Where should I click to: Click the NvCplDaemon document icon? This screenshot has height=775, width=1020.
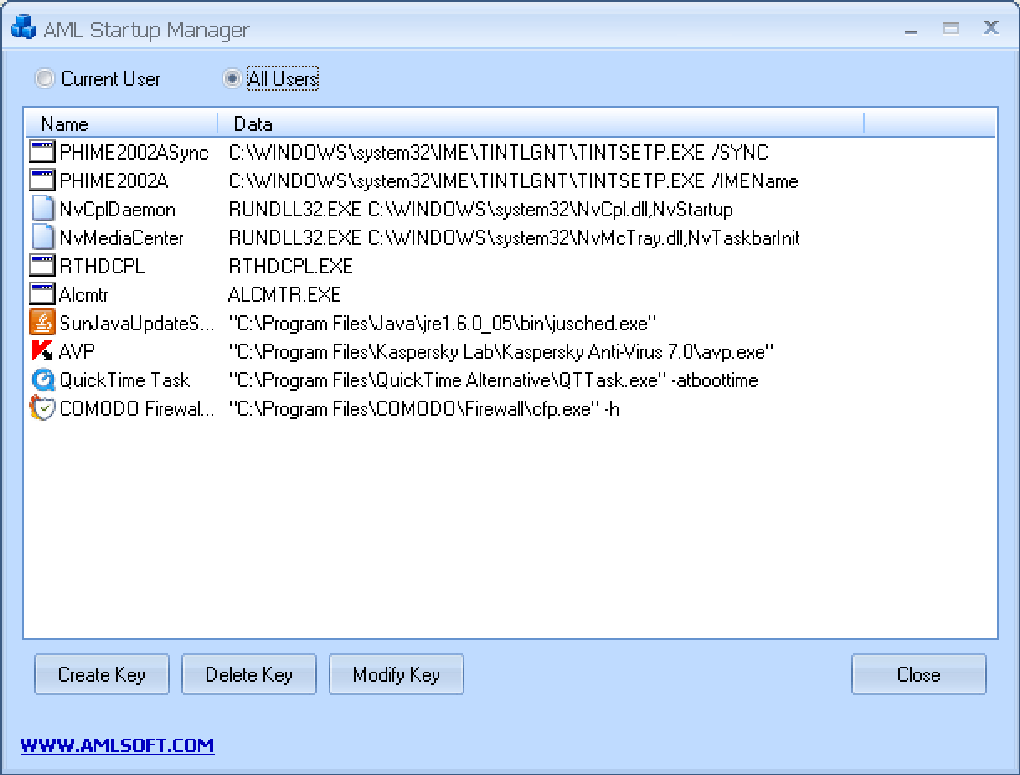pos(42,209)
